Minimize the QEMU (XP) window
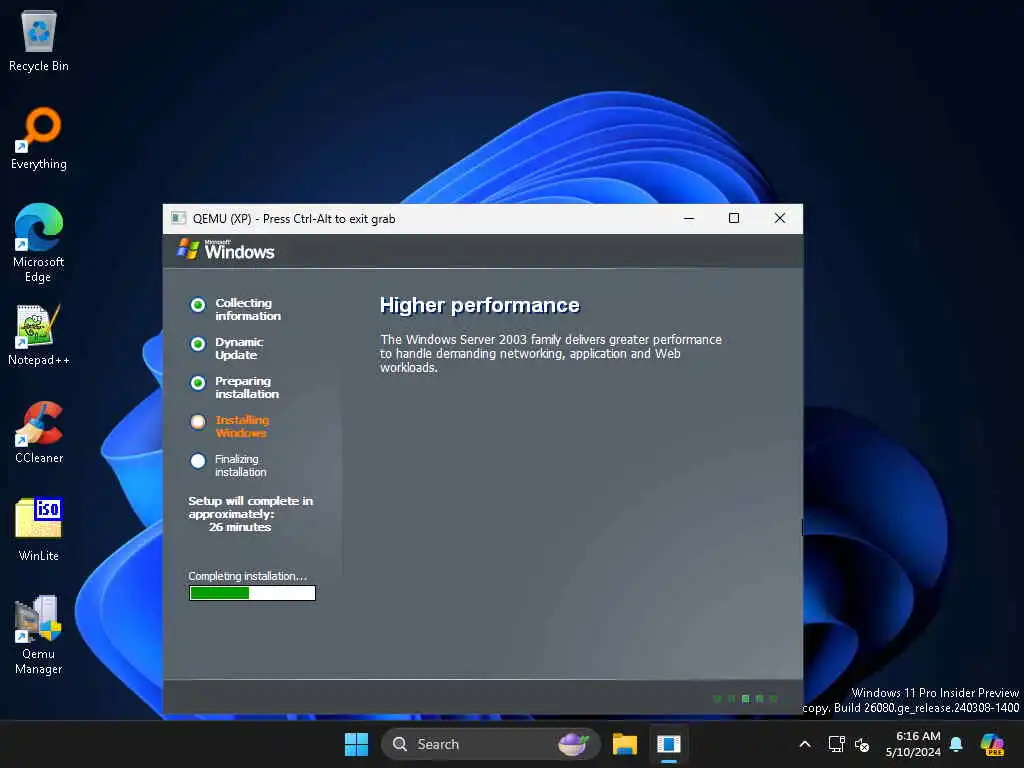The width and height of the screenshot is (1024, 768). 689,218
